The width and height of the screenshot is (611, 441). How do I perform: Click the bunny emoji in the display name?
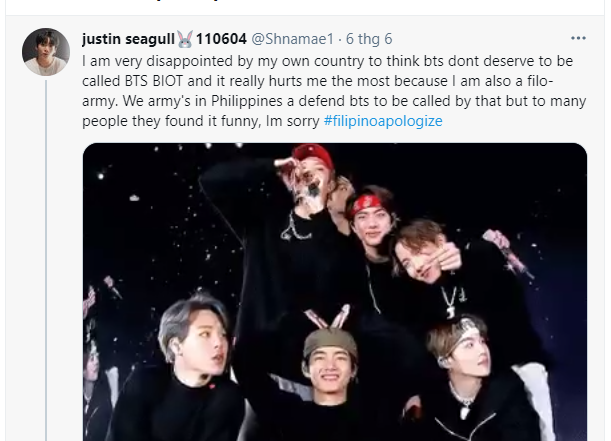[x=185, y=39]
